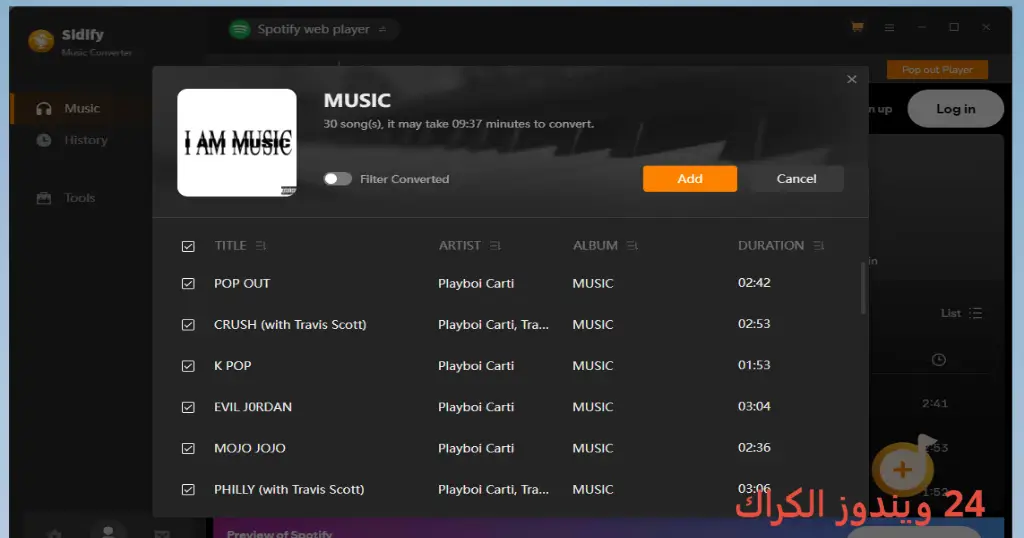
Task: Click the MOJO JOJO song title
Action: pos(249,448)
